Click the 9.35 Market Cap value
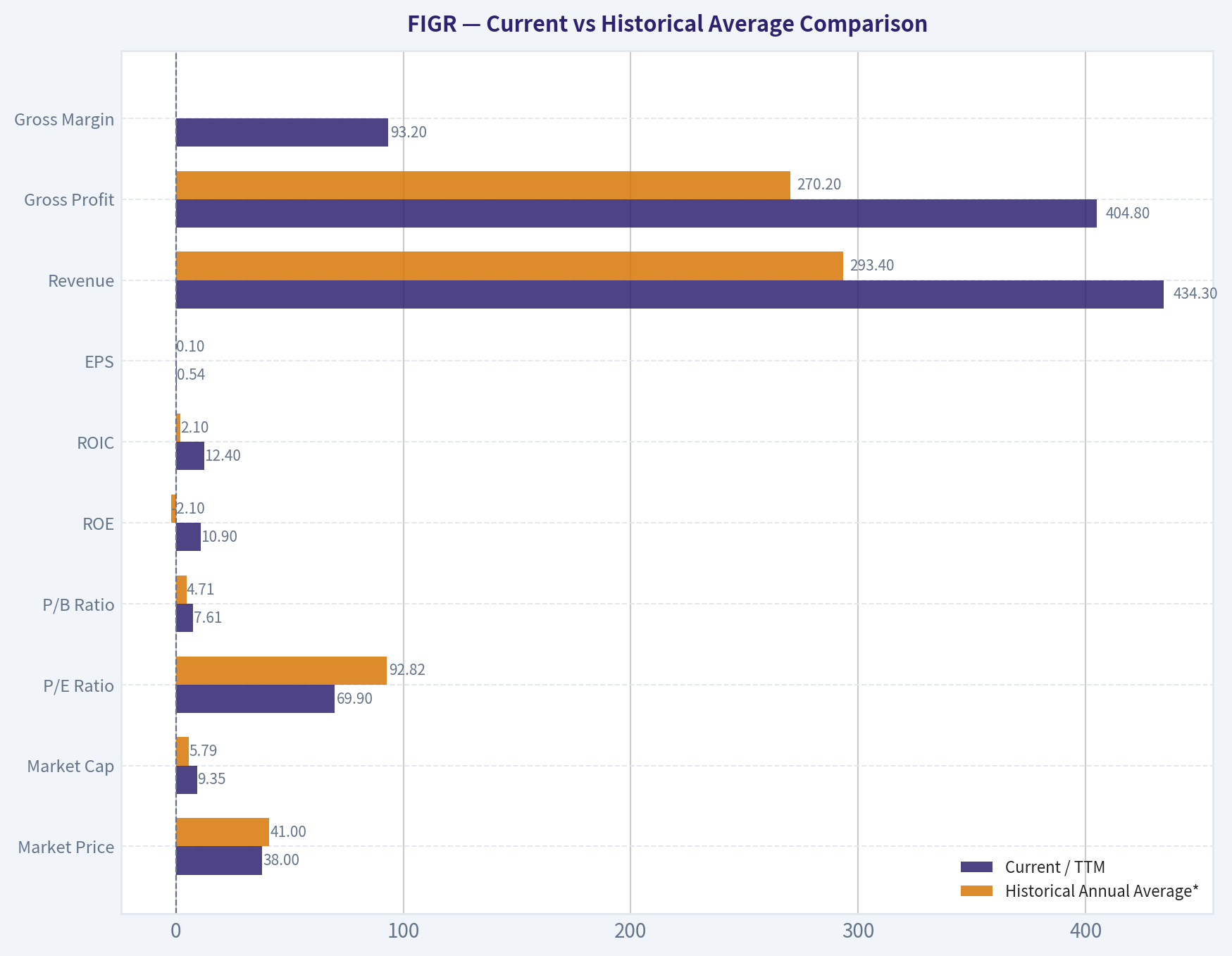Image resolution: width=1232 pixels, height=956 pixels. 211,779
